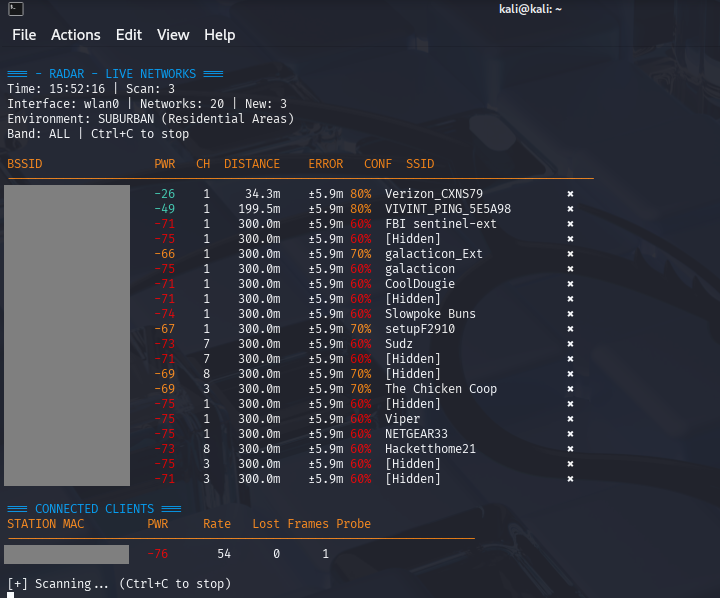The height and width of the screenshot is (598, 720).
Task: Click The Chicken Coop SSID entry
Action: tap(441, 389)
